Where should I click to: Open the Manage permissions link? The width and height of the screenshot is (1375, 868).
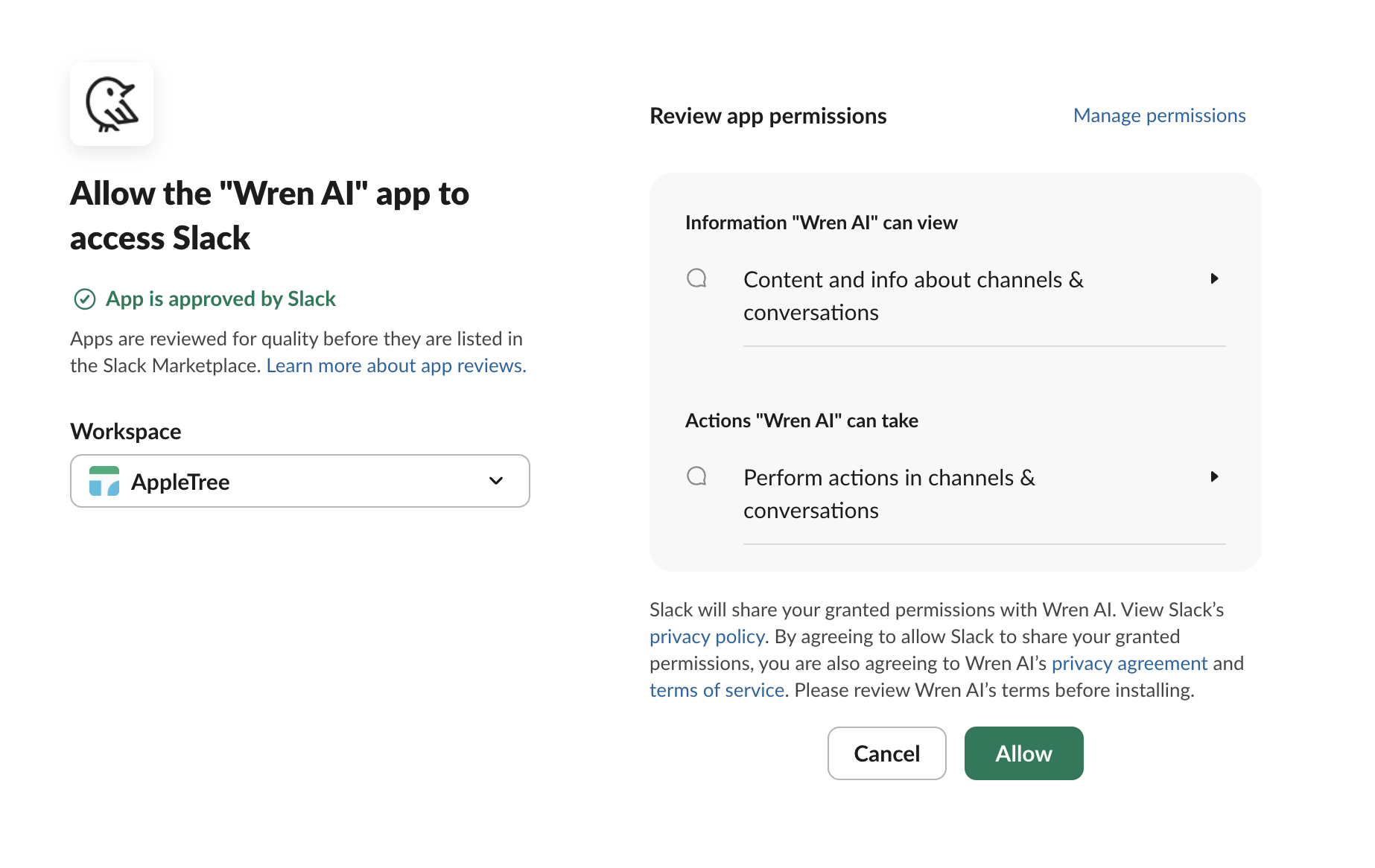[1159, 115]
